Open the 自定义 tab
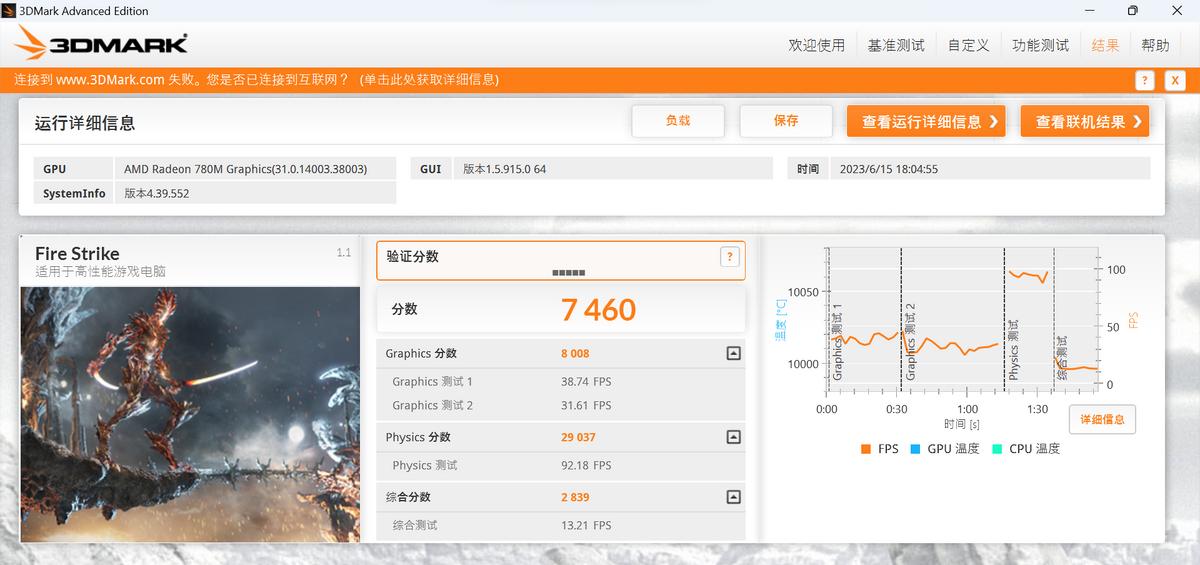The width and height of the screenshot is (1200, 565). coord(968,45)
